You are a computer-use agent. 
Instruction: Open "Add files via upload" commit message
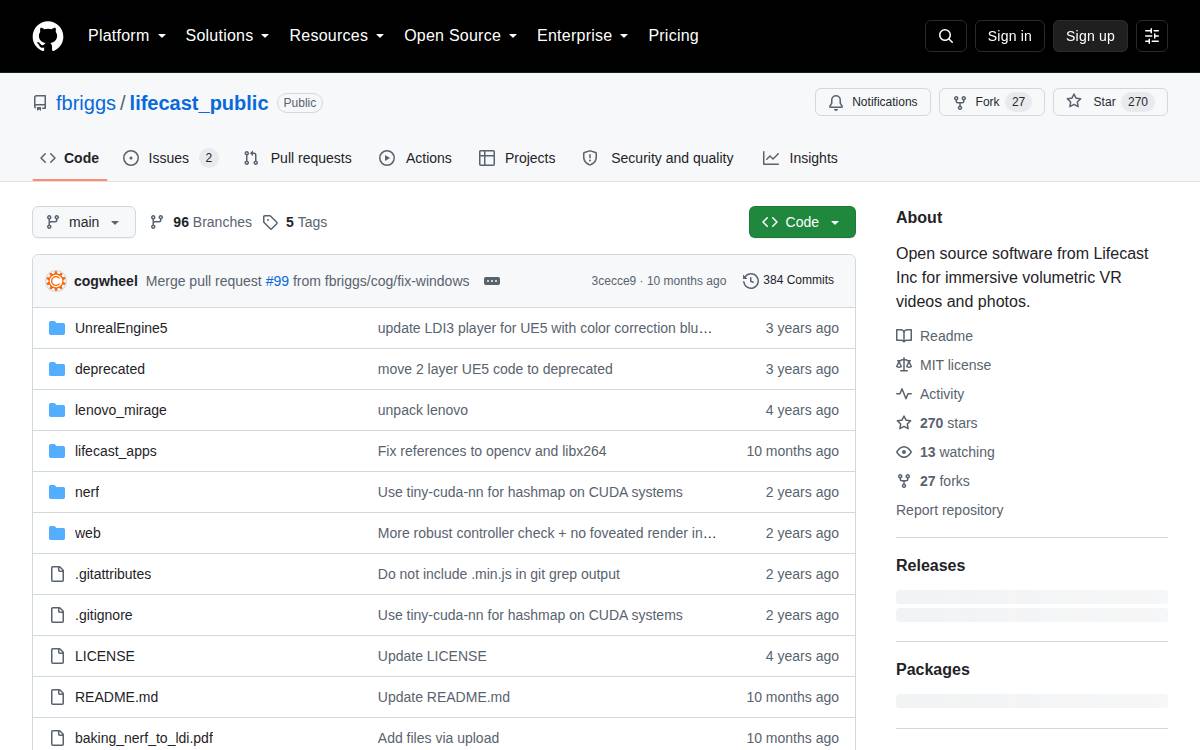tap(438, 738)
